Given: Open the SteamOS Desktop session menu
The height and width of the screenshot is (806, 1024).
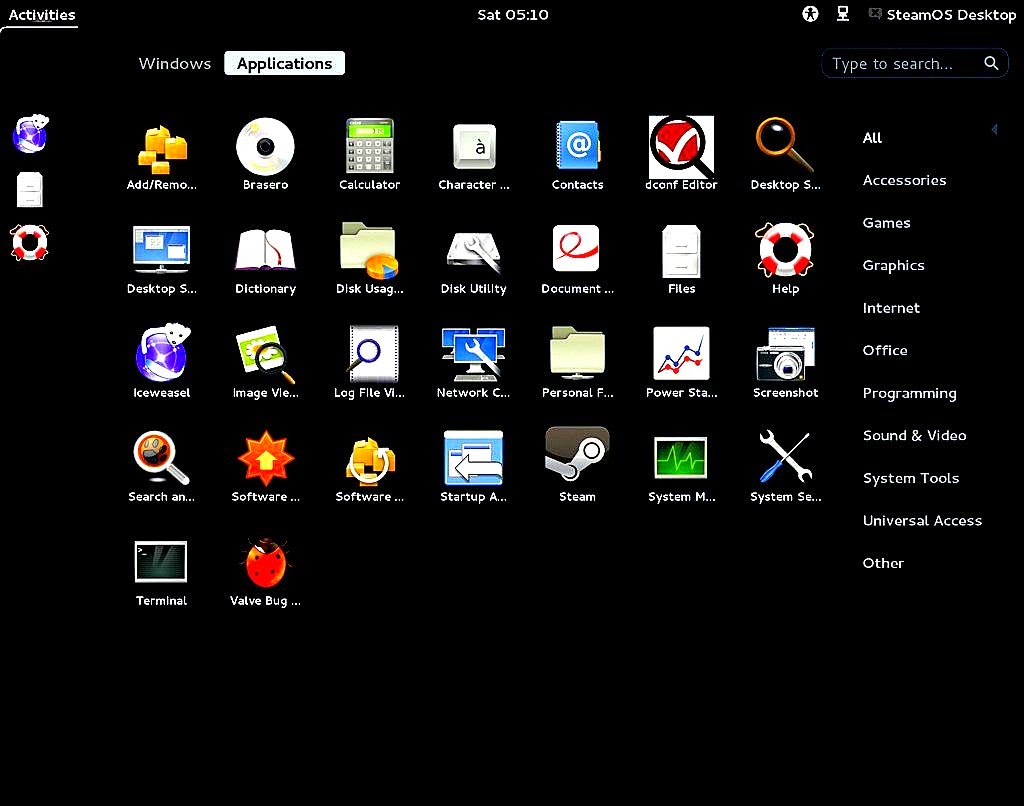Looking at the screenshot, I should coord(941,14).
